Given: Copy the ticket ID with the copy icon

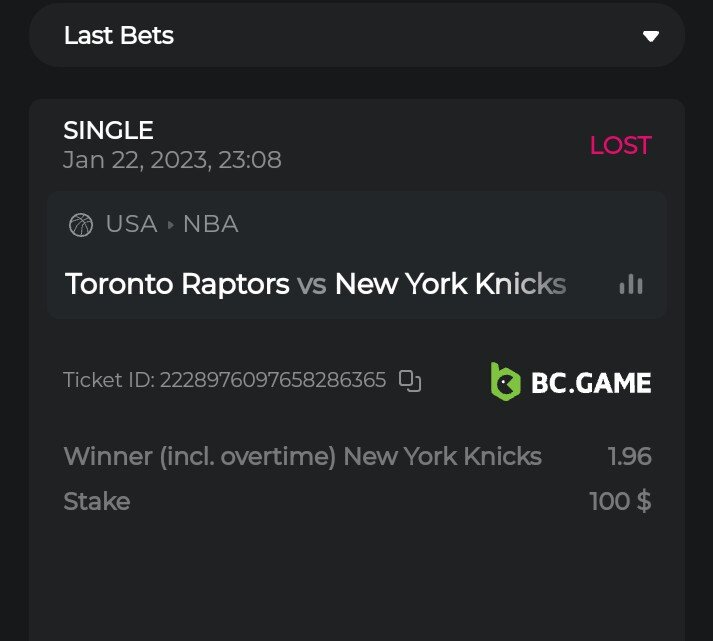Looking at the screenshot, I should click(x=410, y=381).
